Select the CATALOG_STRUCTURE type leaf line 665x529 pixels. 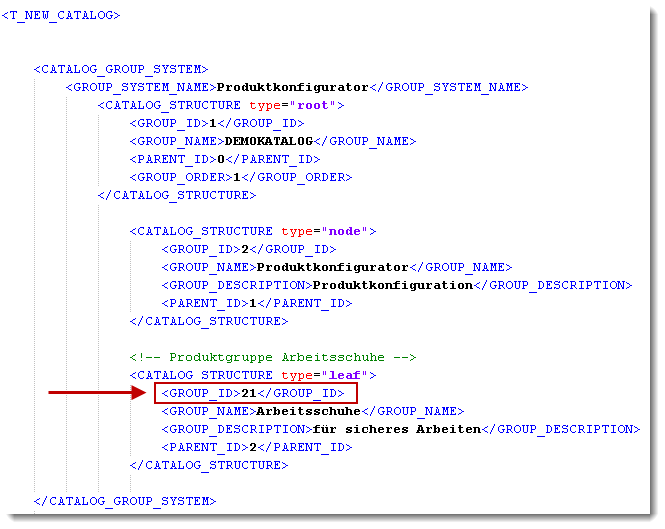[x=252, y=375]
